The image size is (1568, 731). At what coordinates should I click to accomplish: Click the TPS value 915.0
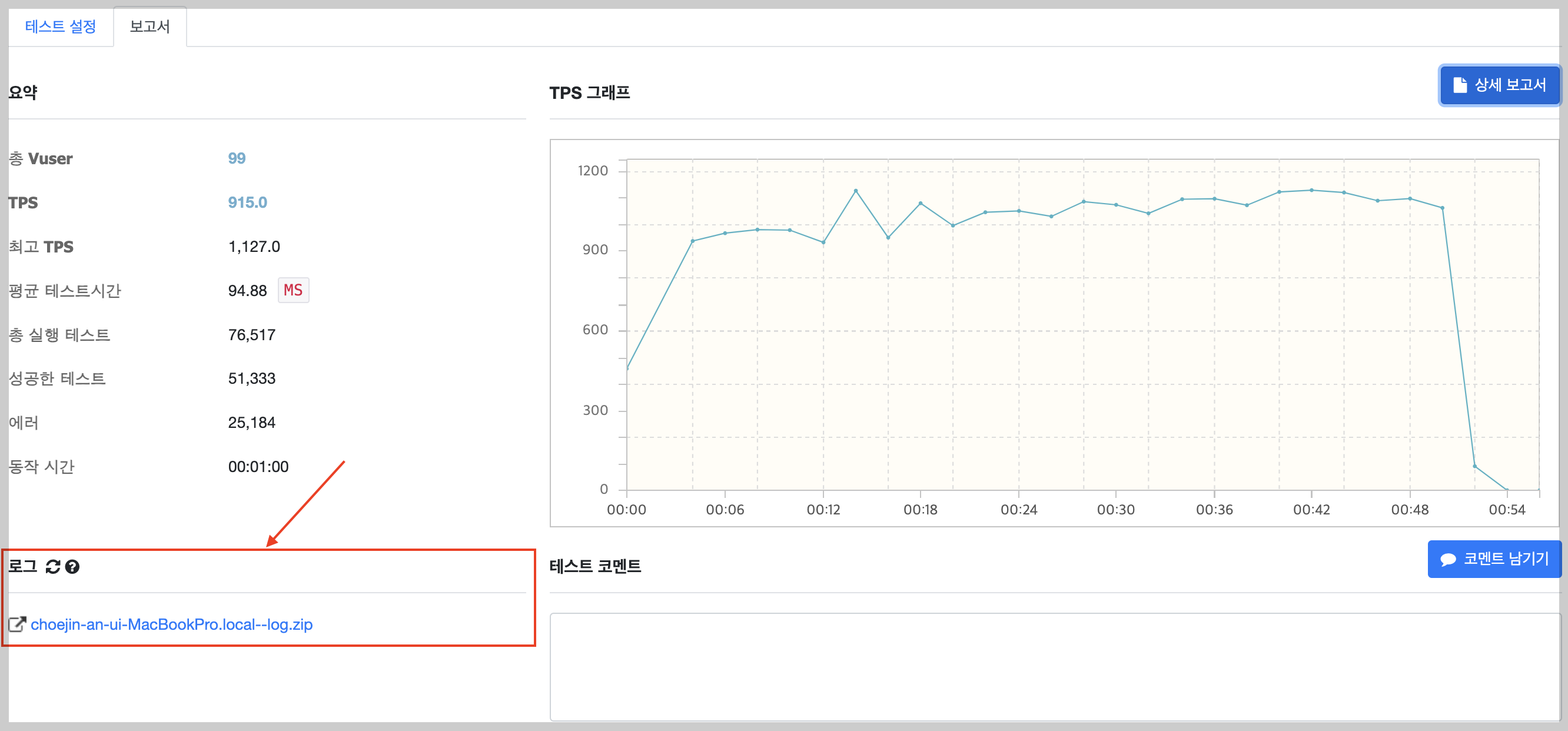247,202
